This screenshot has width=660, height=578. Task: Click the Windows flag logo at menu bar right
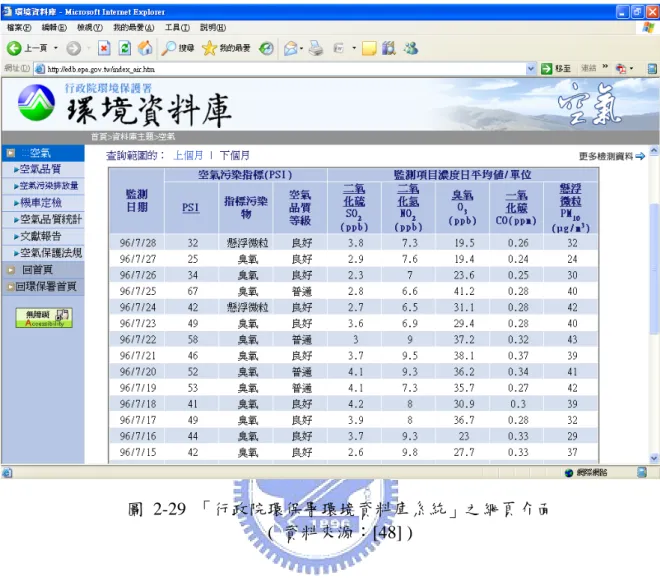pos(649,28)
